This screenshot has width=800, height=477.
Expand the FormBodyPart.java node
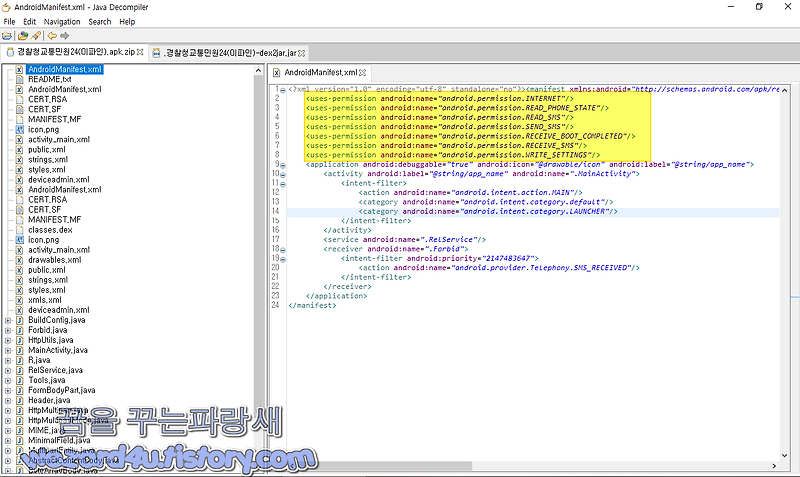8,391
